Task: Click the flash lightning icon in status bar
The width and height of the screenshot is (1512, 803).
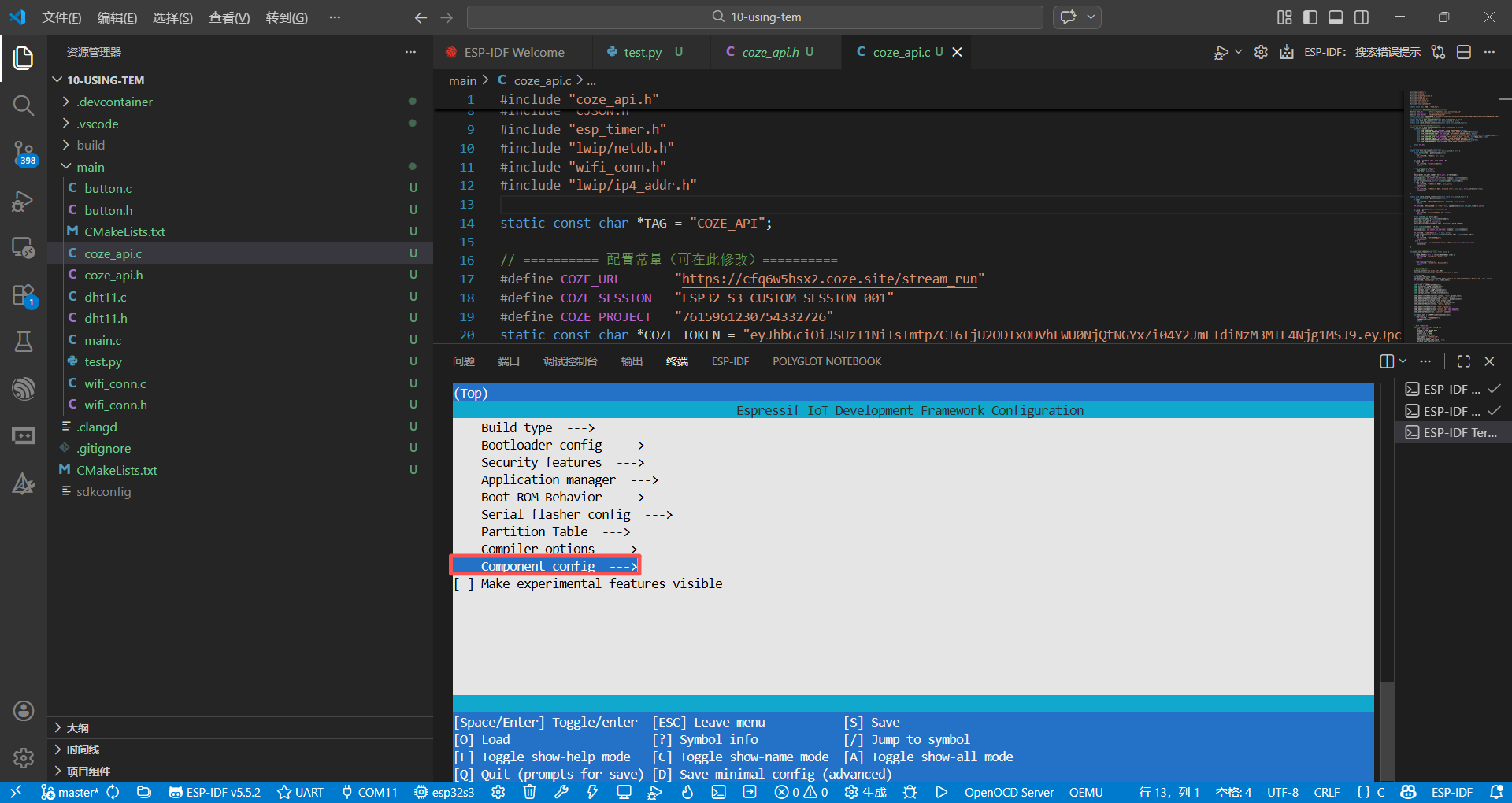Action: pos(592,792)
